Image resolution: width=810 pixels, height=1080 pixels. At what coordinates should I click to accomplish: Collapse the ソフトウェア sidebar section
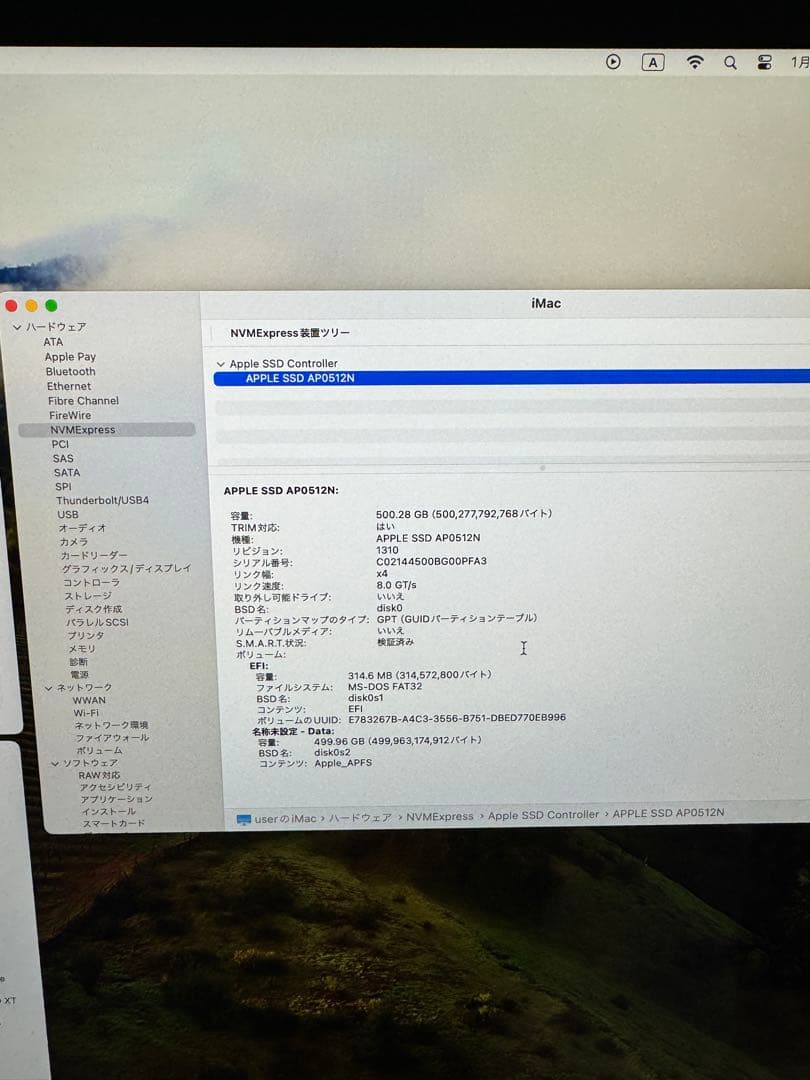[x=56, y=762]
